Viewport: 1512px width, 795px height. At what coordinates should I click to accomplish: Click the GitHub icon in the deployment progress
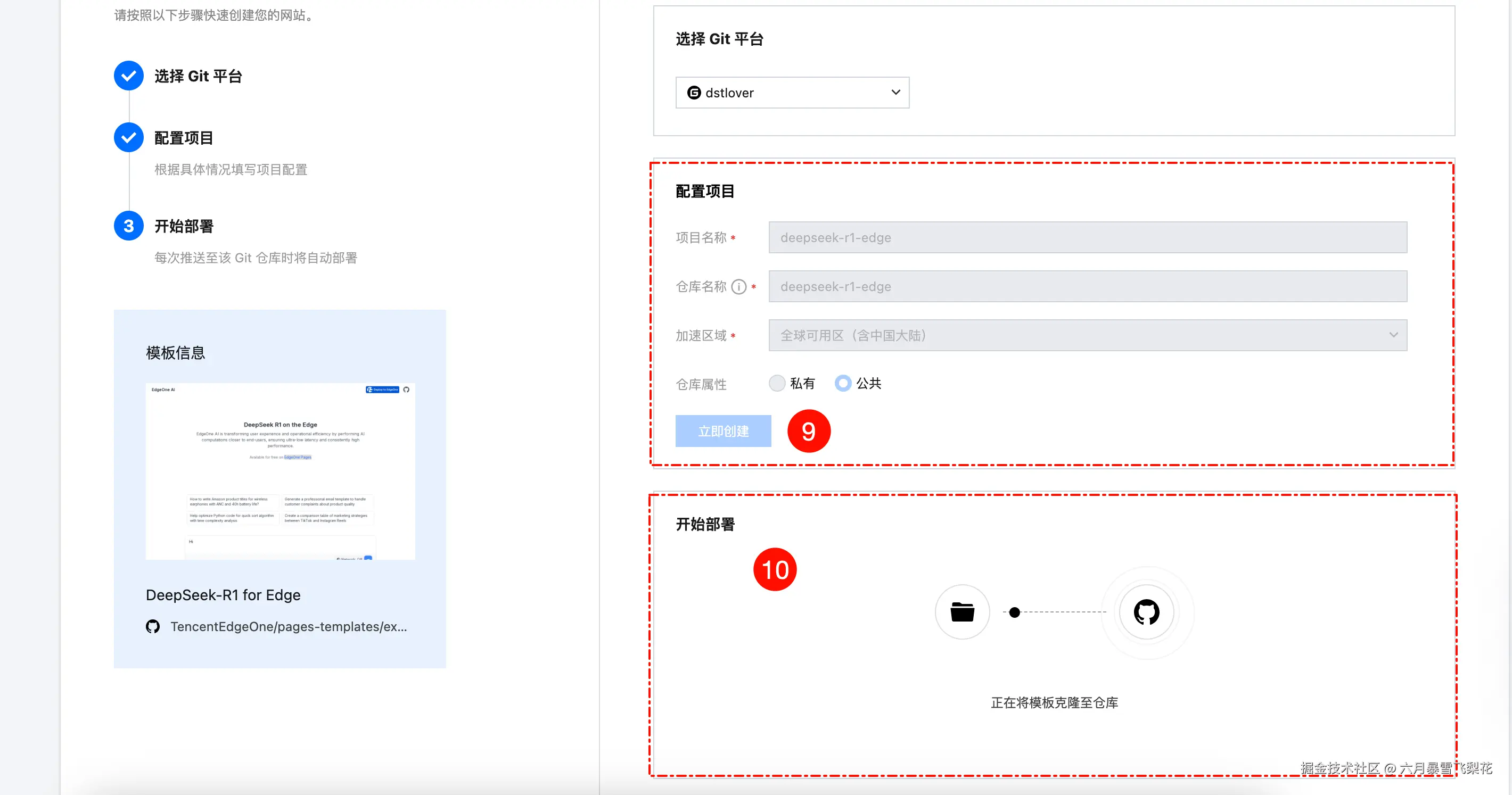[1146, 612]
